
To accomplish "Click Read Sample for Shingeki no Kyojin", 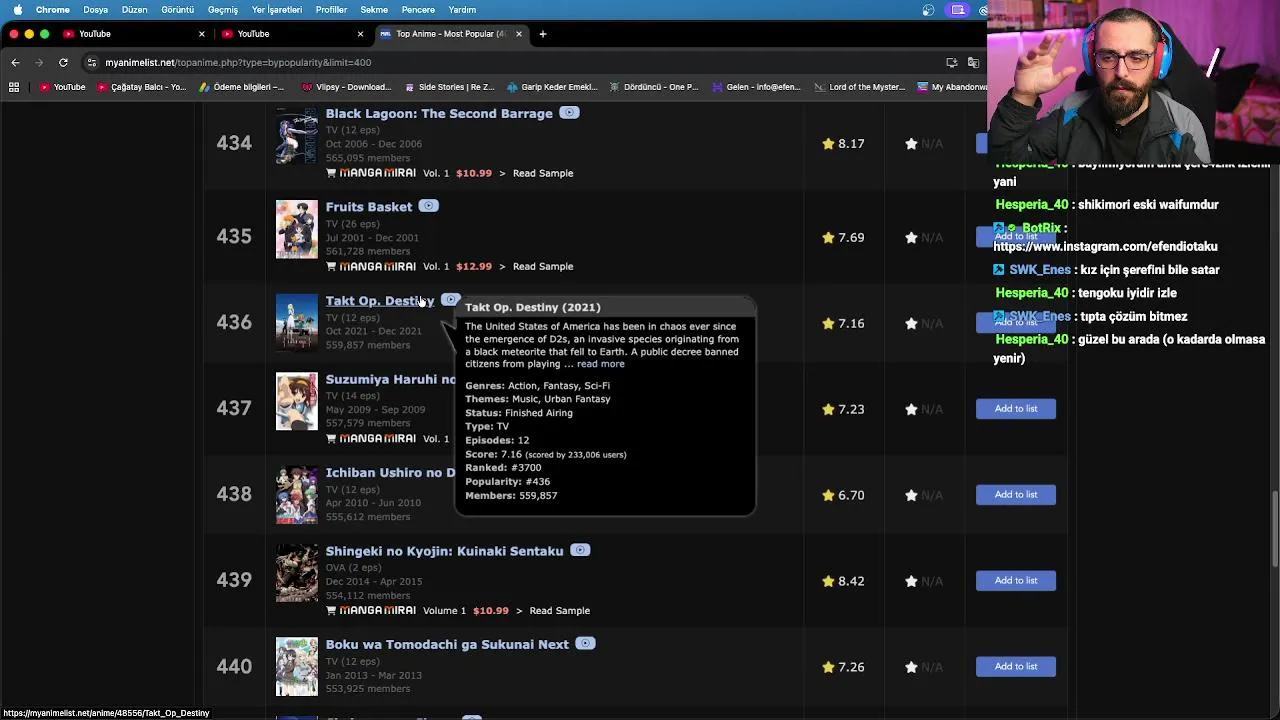I will (559, 611).
